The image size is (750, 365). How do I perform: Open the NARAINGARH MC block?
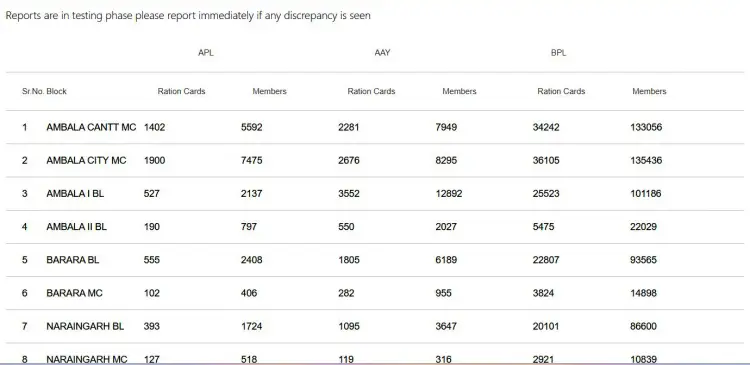(87, 359)
